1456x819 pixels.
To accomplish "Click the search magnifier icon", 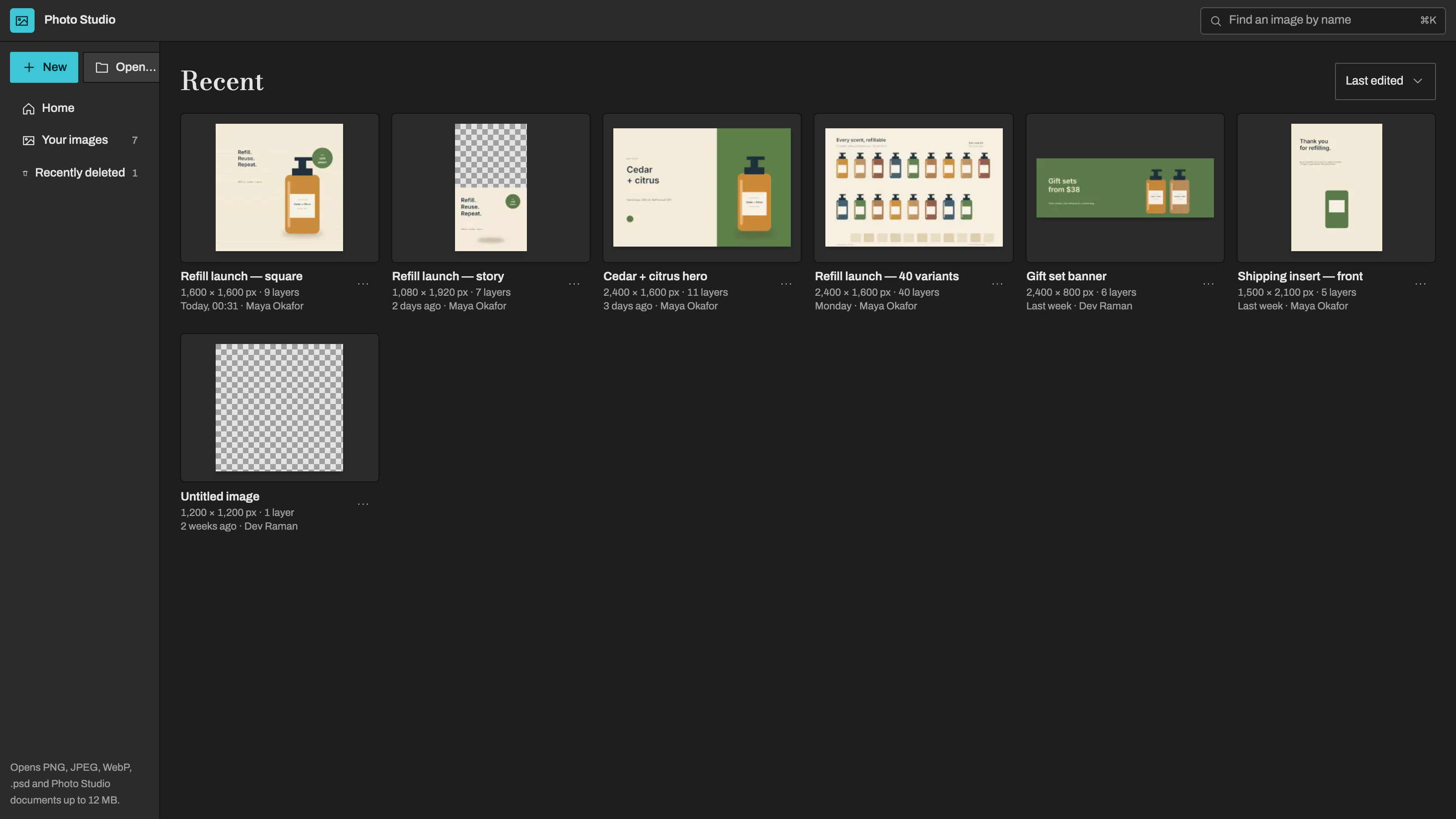I will (1215, 21).
